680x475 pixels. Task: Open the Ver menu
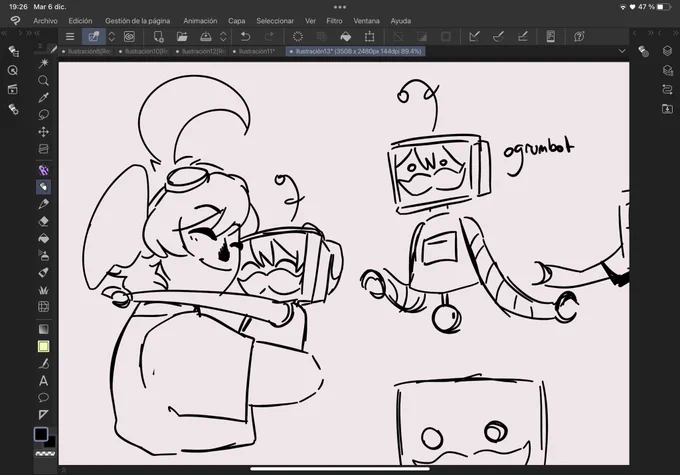coord(310,21)
